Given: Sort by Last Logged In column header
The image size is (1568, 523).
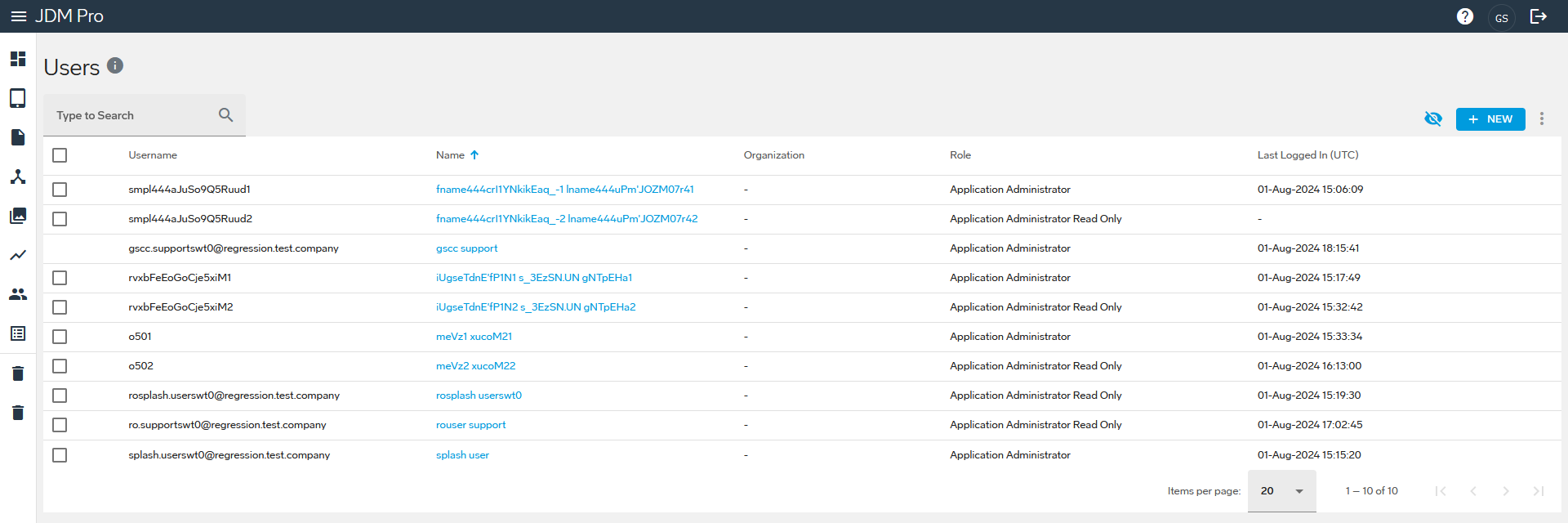Looking at the screenshot, I should coord(1308,155).
